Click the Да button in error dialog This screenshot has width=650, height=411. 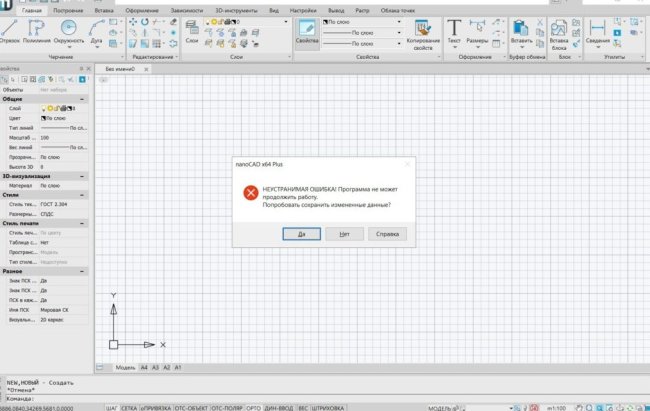(x=301, y=234)
